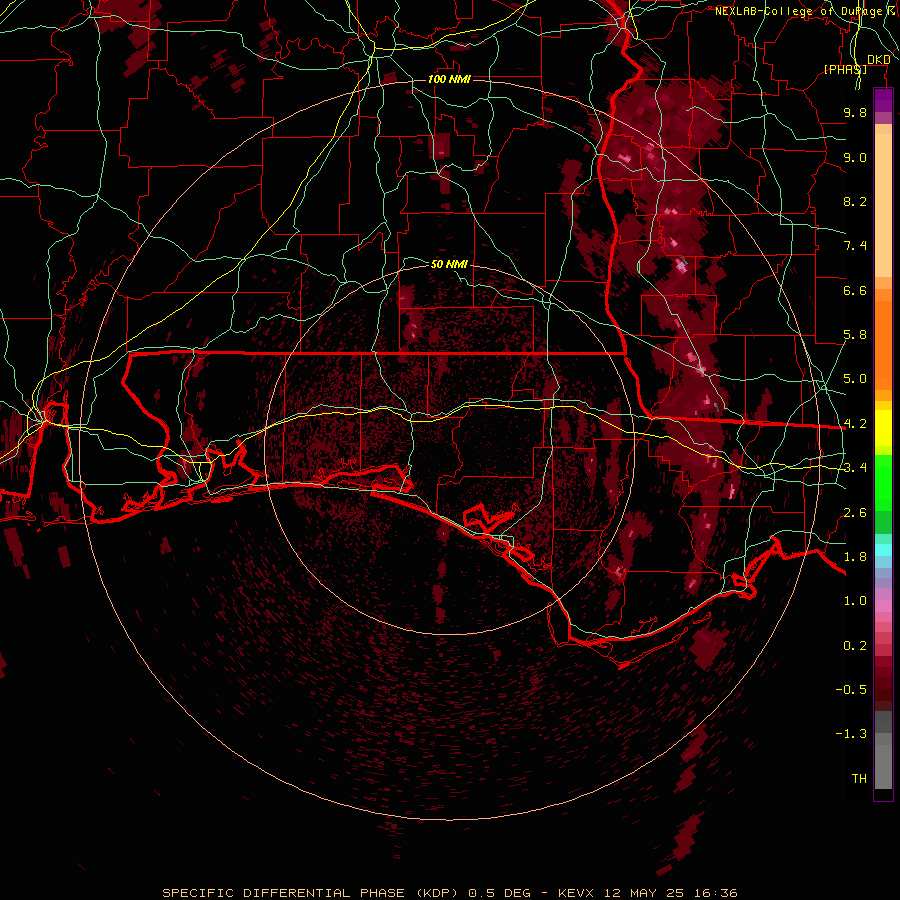Select the [PHAS] label above the color scale
Image resolution: width=900 pixels, height=900 pixels.
[x=845, y=69]
